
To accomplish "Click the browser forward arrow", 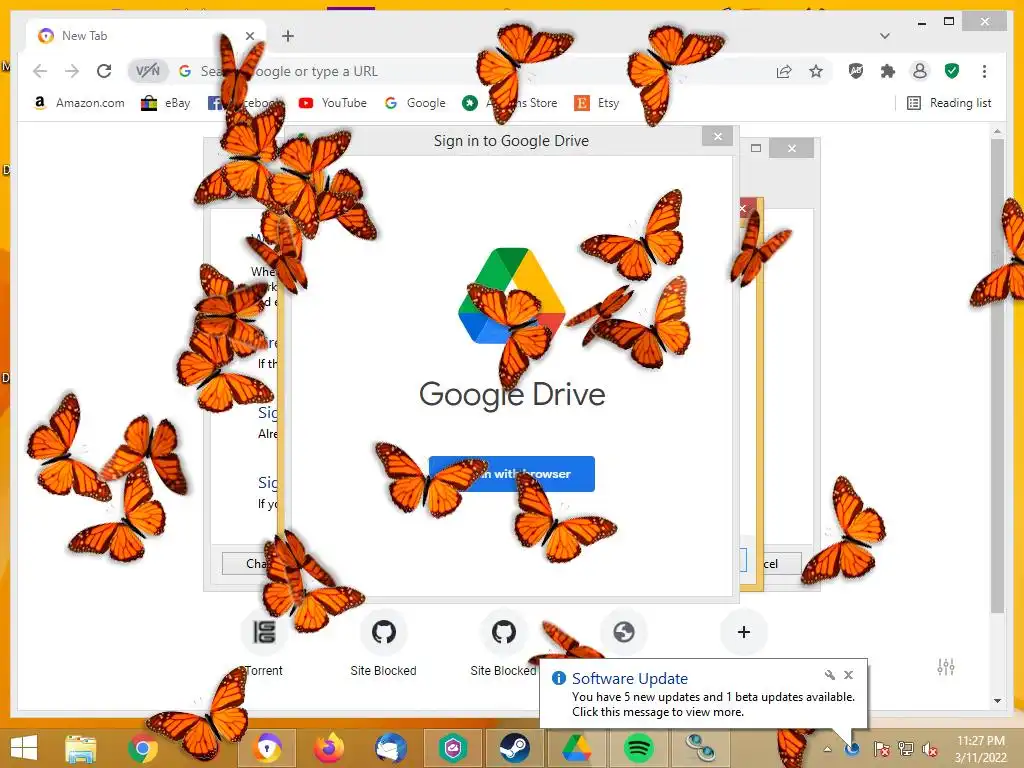I will [x=72, y=71].
